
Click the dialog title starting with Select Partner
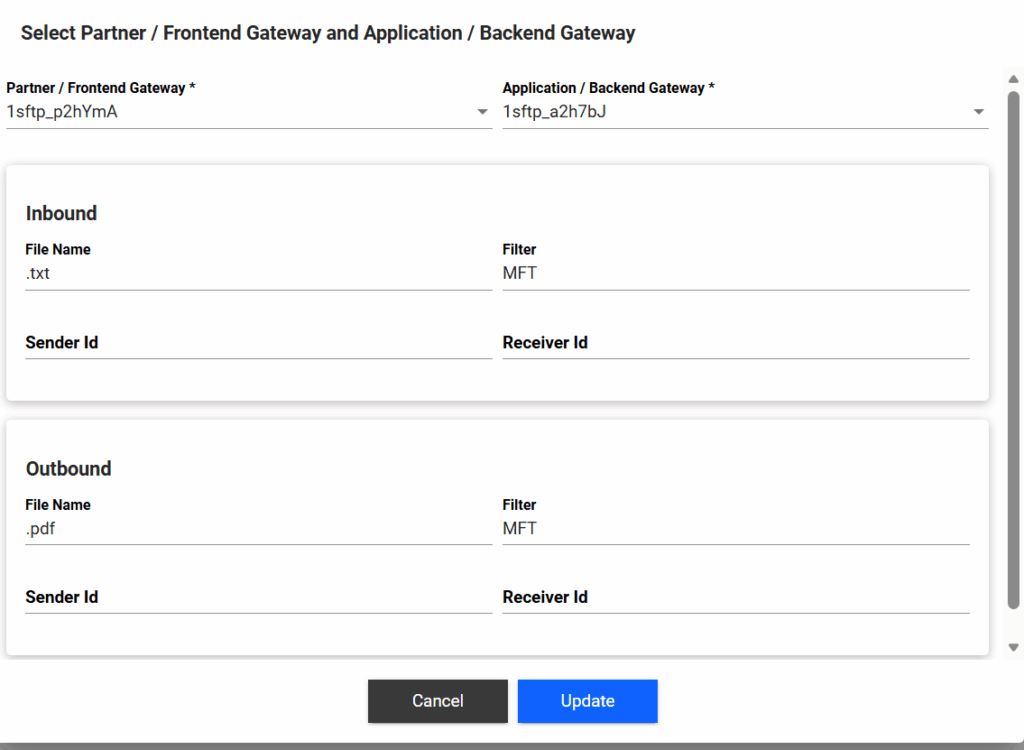(x=328, y=33)
